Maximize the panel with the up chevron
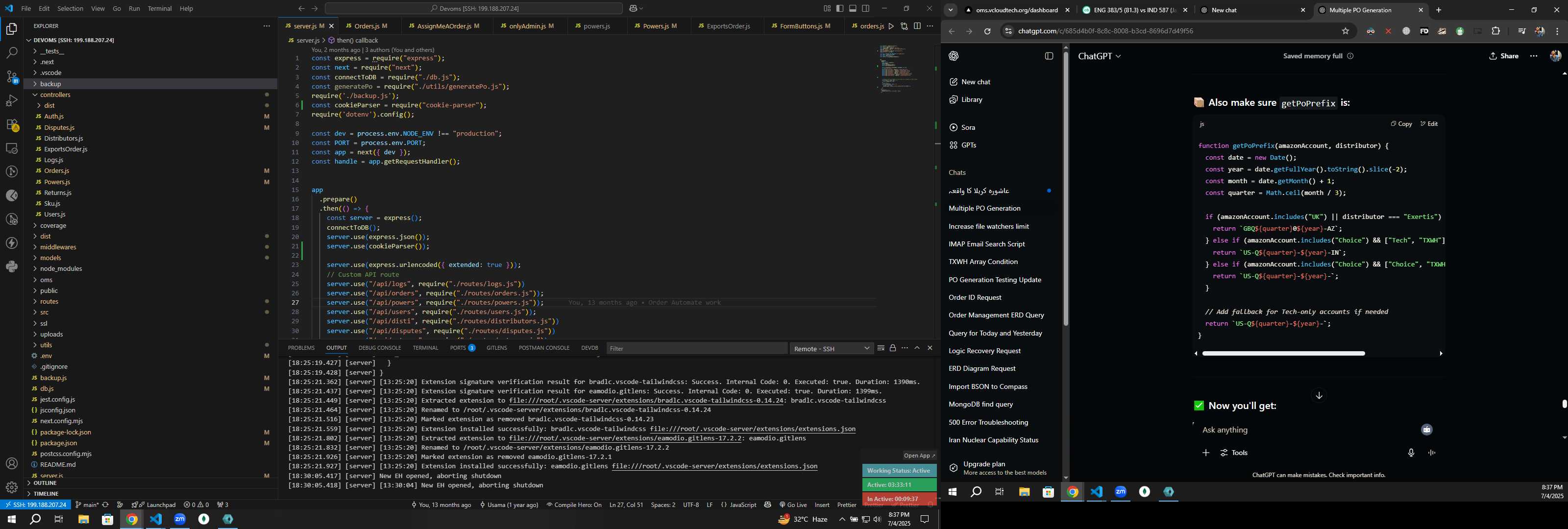1568x529 pixels. pyautogui.click(x=917, y=348)
